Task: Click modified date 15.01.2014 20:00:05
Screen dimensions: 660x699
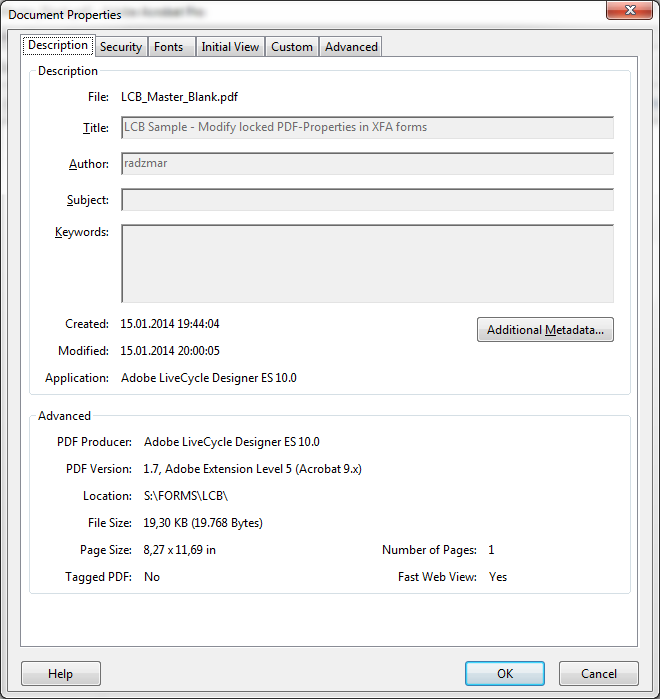Action: click(x=170, y=351)
